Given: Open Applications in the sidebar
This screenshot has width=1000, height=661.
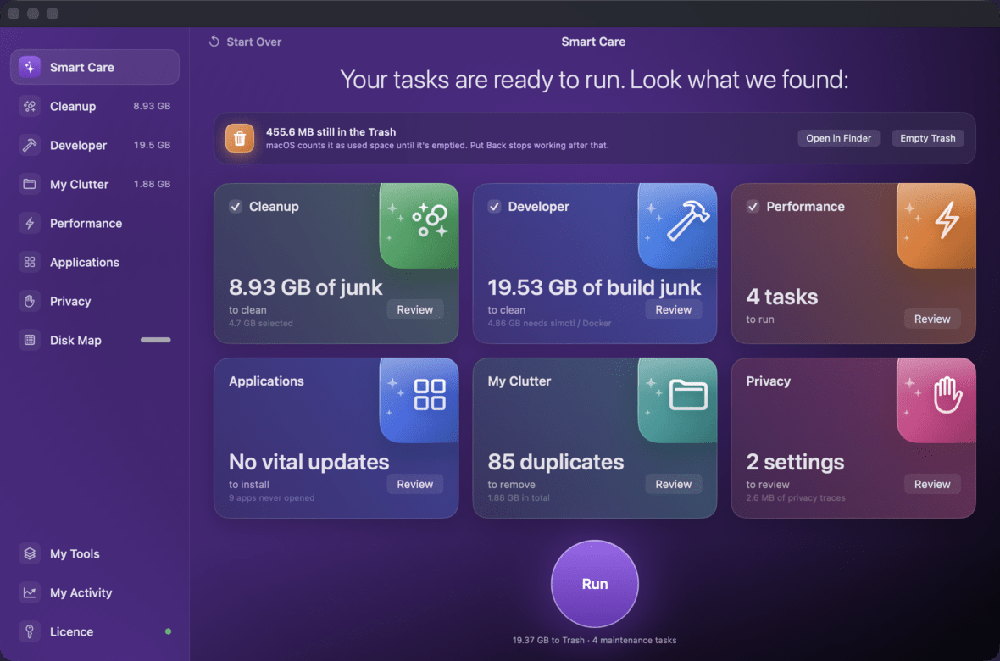Looking at the screenshot, I should [95, 262].
